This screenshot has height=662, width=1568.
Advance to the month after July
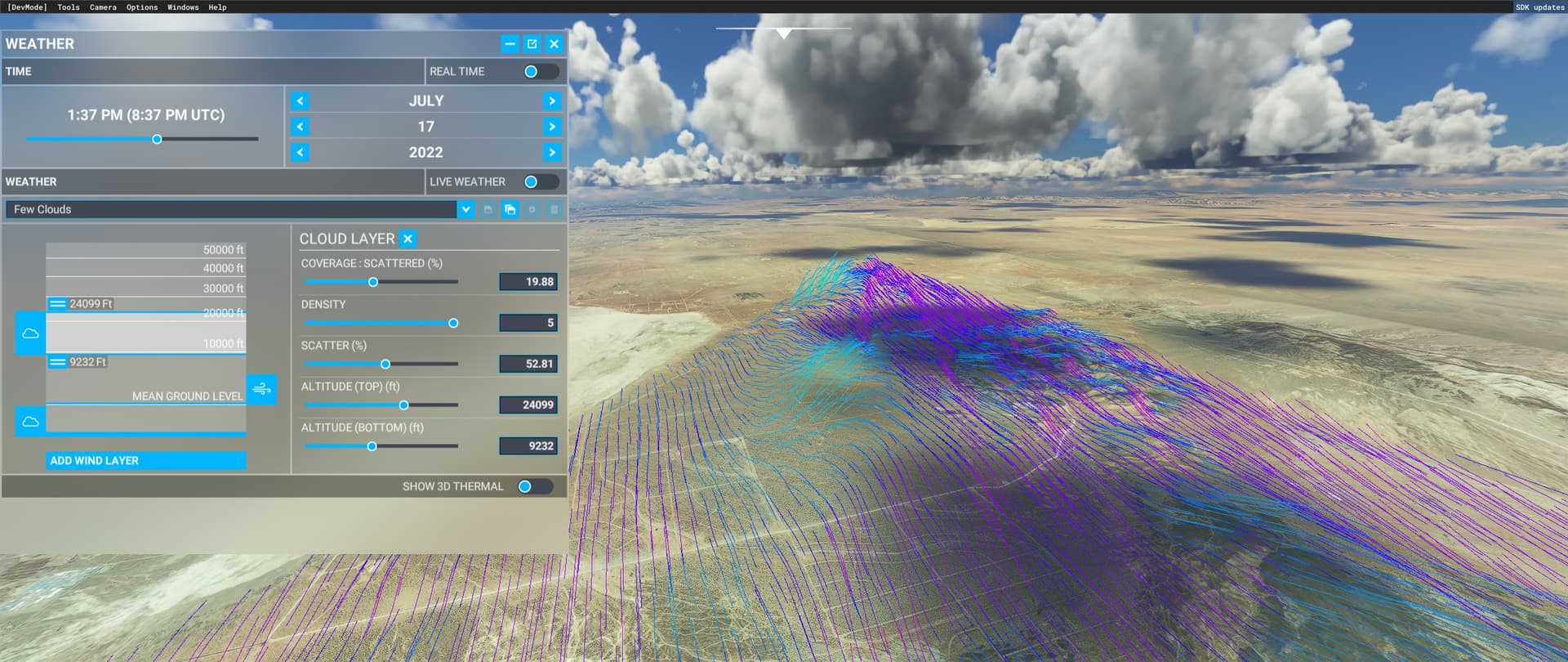click(x=552, y=101)
